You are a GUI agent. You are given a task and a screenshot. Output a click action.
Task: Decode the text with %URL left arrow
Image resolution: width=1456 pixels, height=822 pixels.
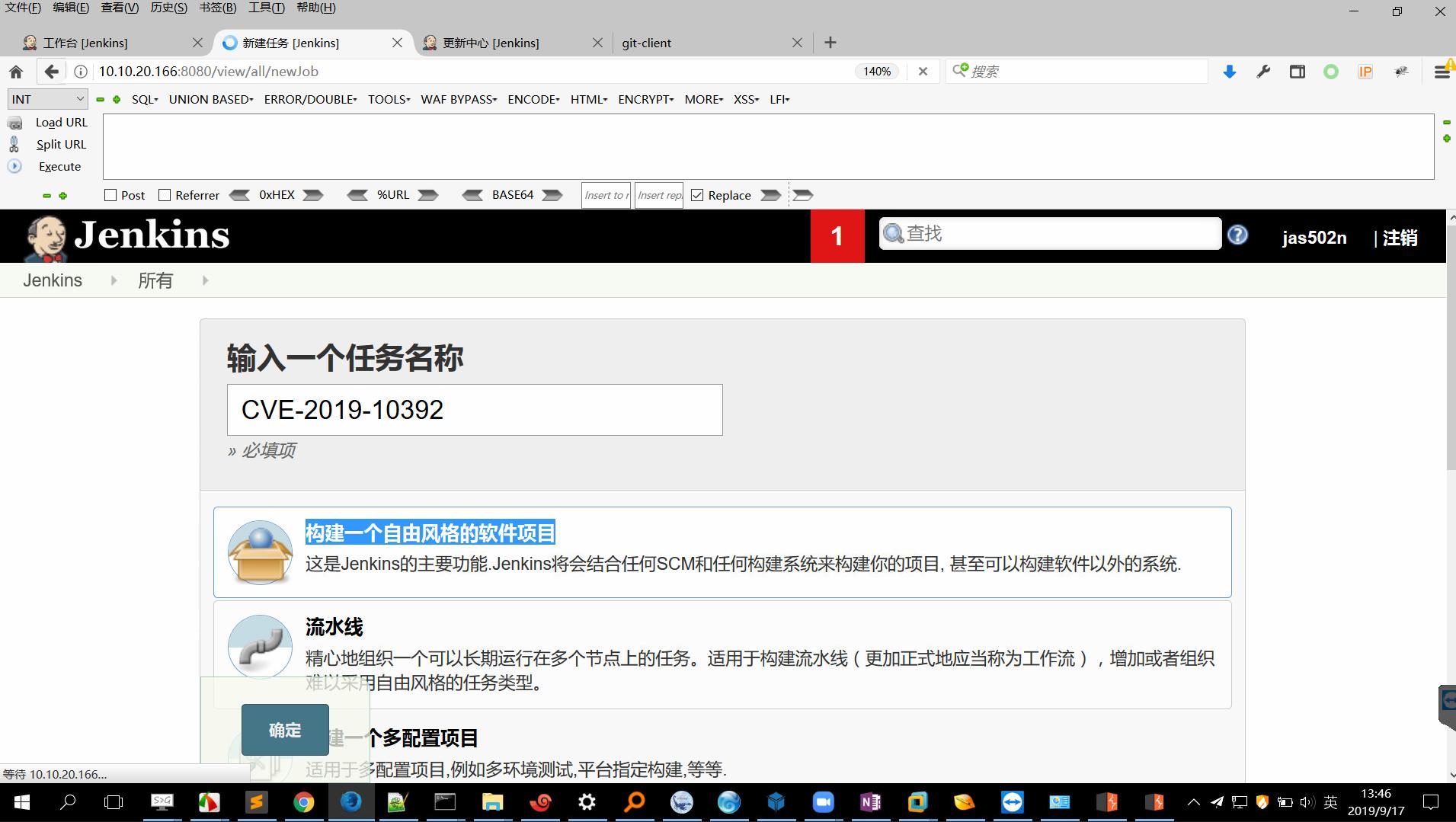357,195
